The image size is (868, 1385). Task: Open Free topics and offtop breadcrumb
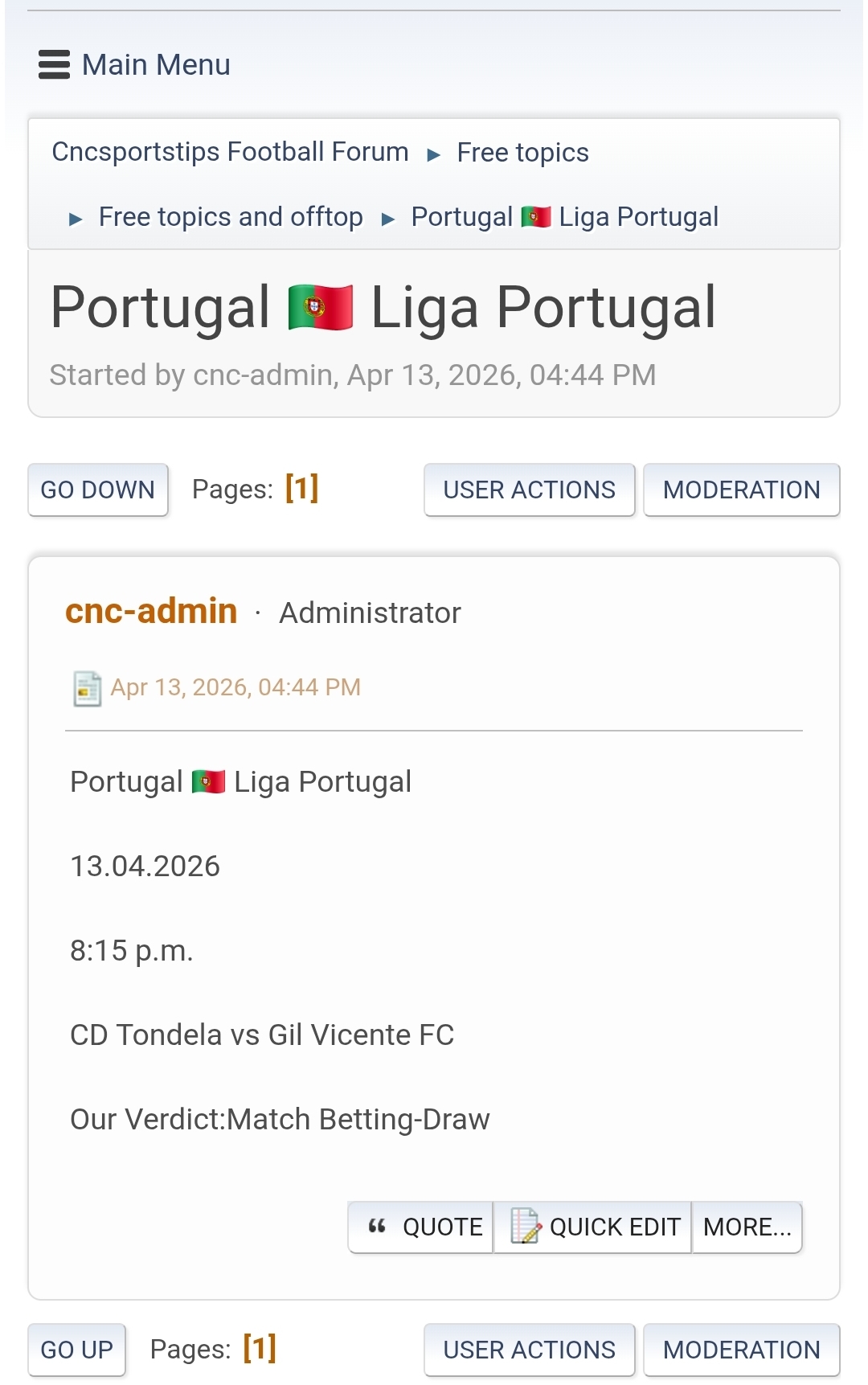(x=231, y=217)
